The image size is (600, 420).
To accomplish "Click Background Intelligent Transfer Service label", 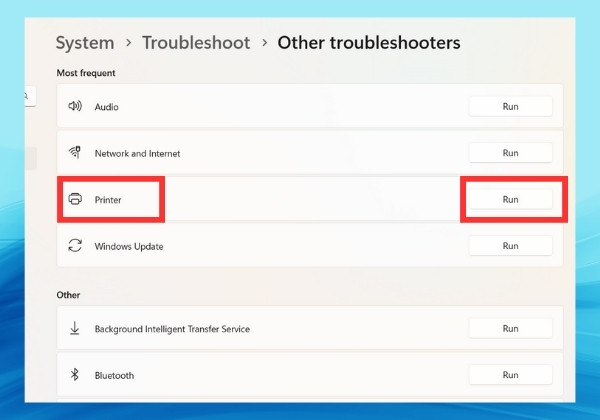I will (x=172, y=329).
